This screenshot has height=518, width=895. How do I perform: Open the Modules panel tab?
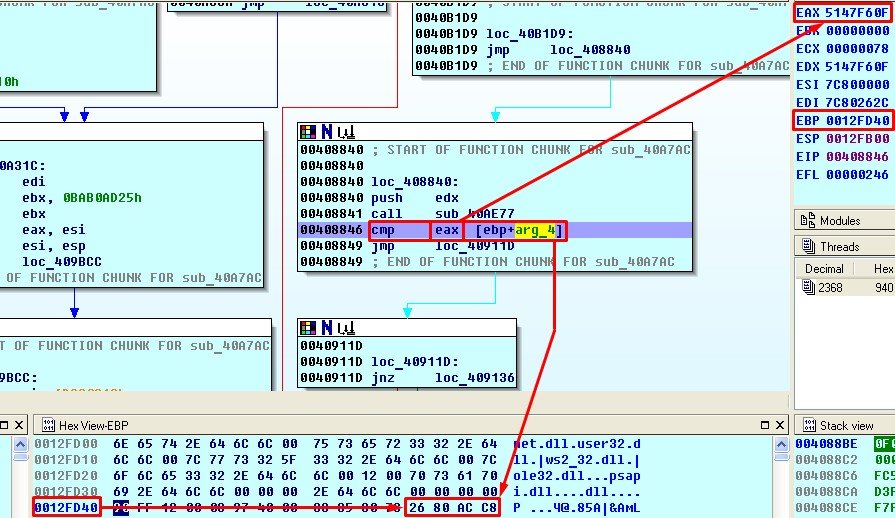[840, 220]
